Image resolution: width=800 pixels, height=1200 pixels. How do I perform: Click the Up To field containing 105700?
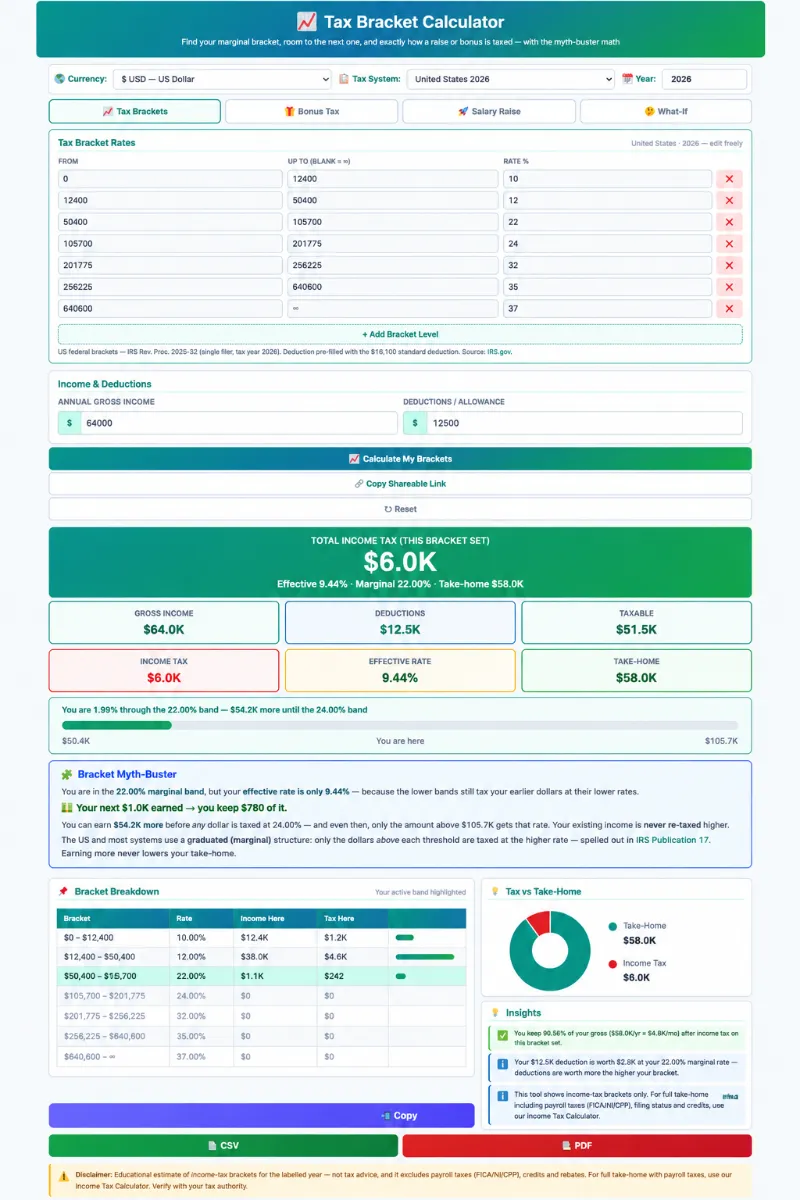pos(393,222)
